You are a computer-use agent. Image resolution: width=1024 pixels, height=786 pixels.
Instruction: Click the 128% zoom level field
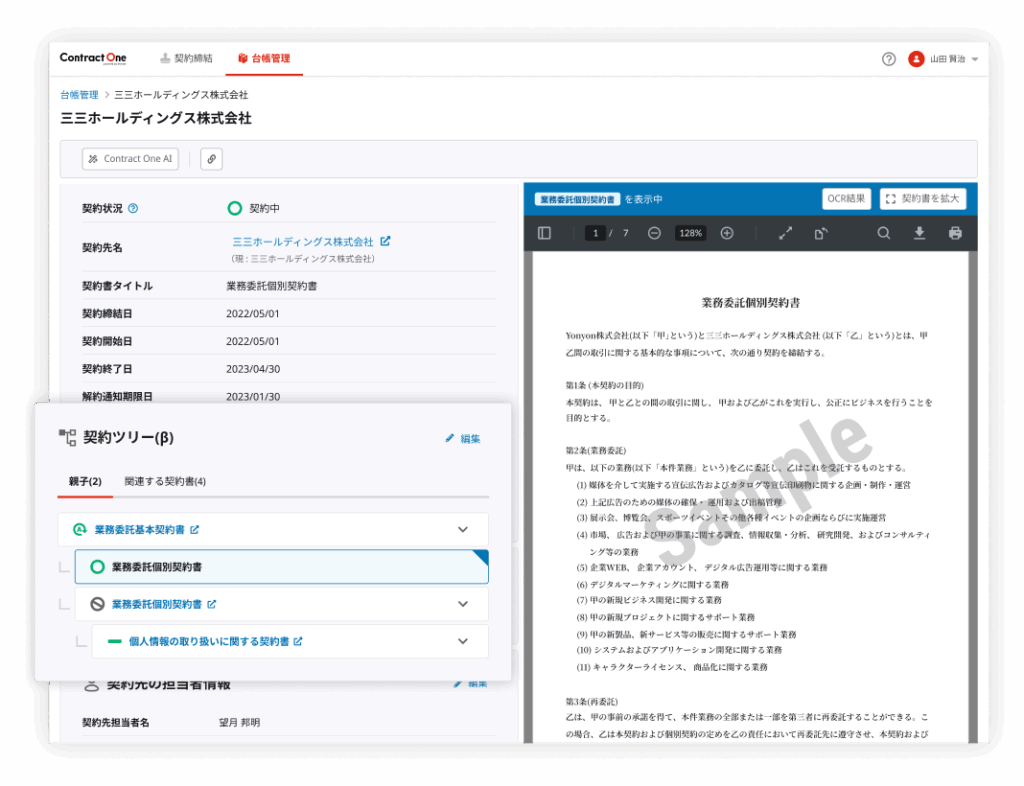(691, 233)
